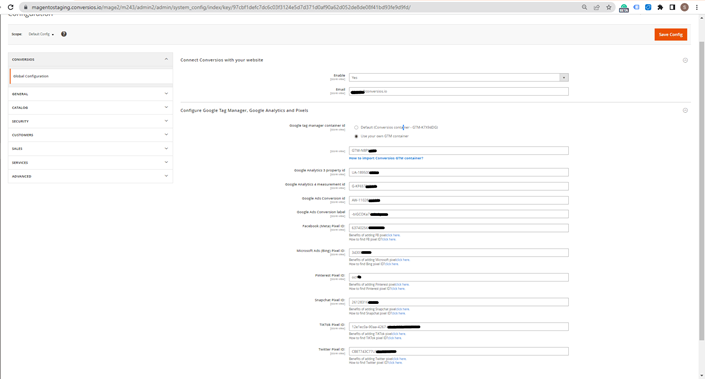This screenshot has width=705, height=379.
Task: Collapse the Connect Conversios with your website section
Action: pos(685,60)
